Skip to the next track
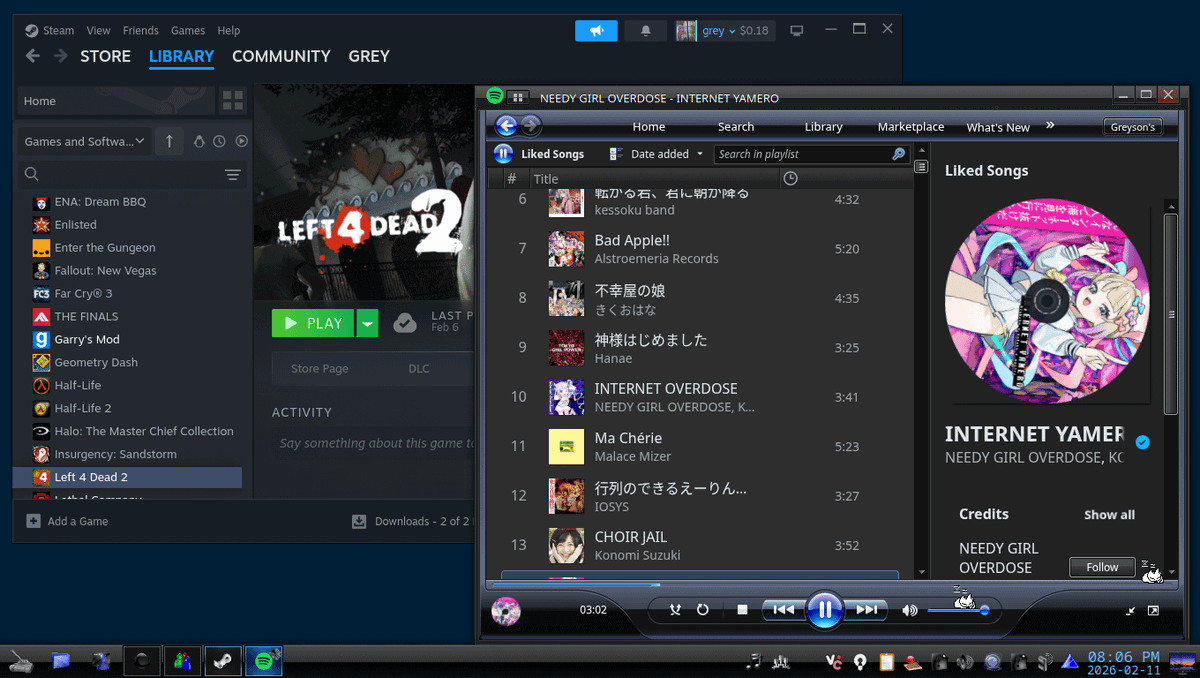 tap(866, 609)
